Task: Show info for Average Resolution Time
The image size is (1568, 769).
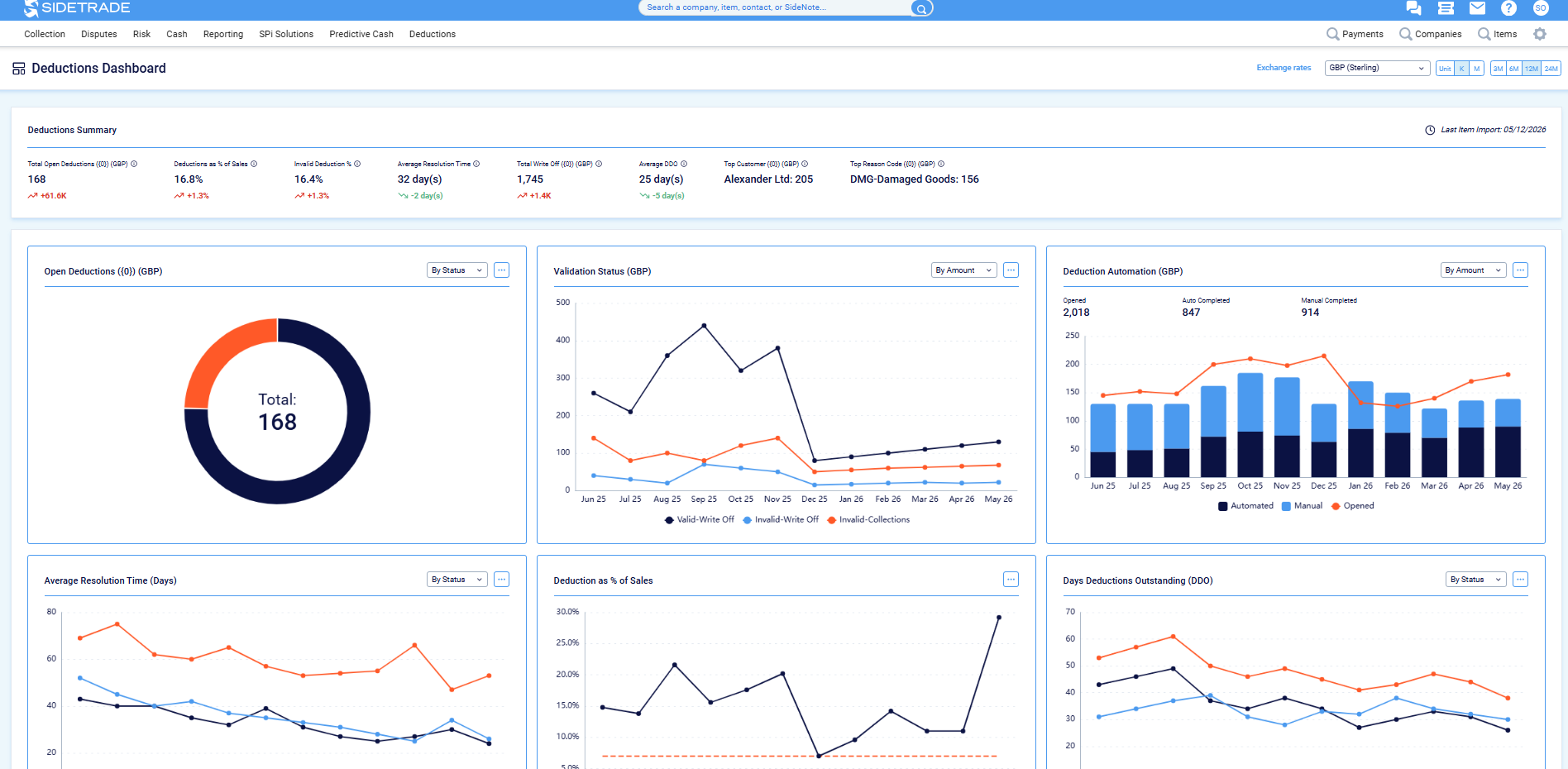Action: pyautogui.click(x=476, y=164)
